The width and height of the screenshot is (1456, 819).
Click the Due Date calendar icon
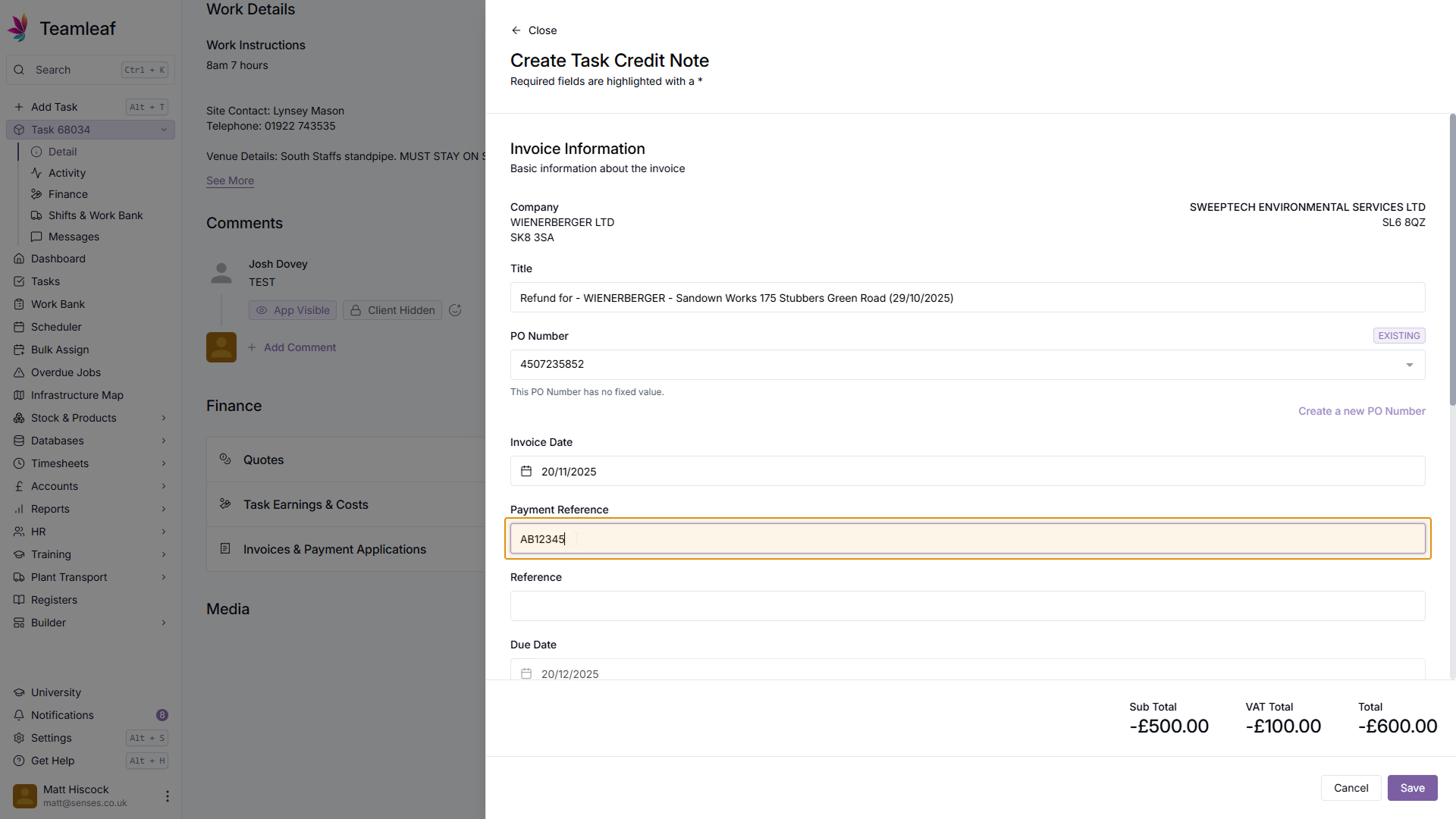526,673
